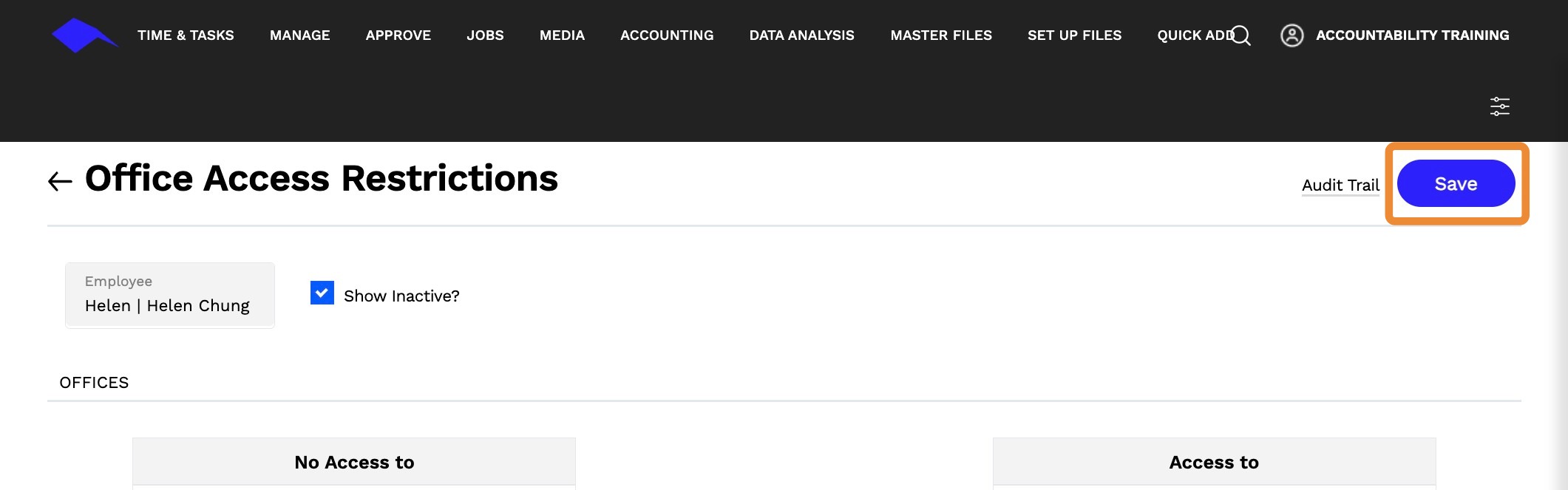Open the Set Up Files menu
The height and width of the screenshot is (490, 1568).
pyautogui.click(x=1074, y=35)
